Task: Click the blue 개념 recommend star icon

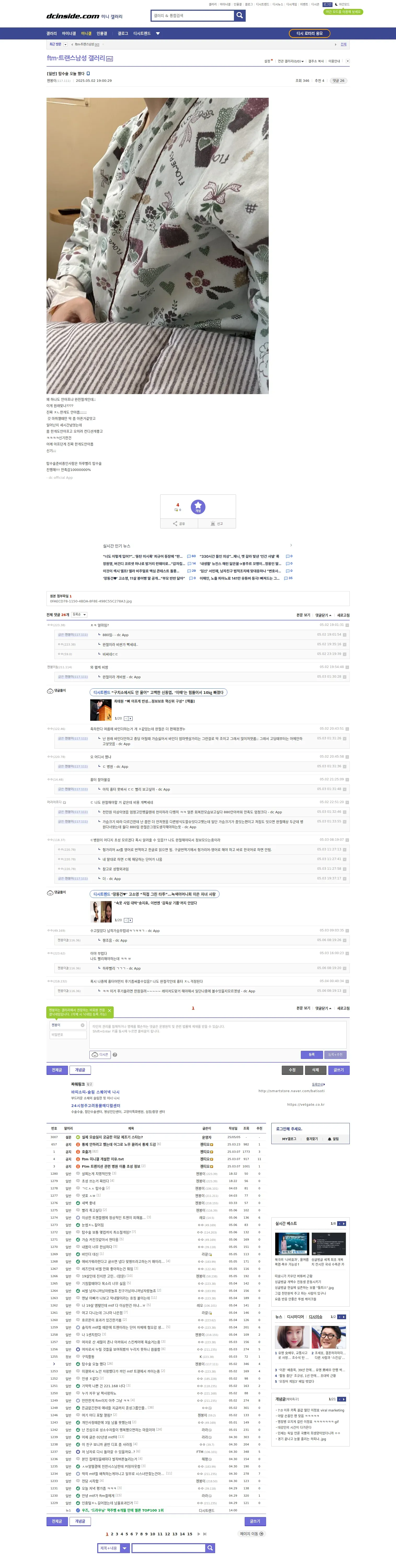Action: (198, 506)
